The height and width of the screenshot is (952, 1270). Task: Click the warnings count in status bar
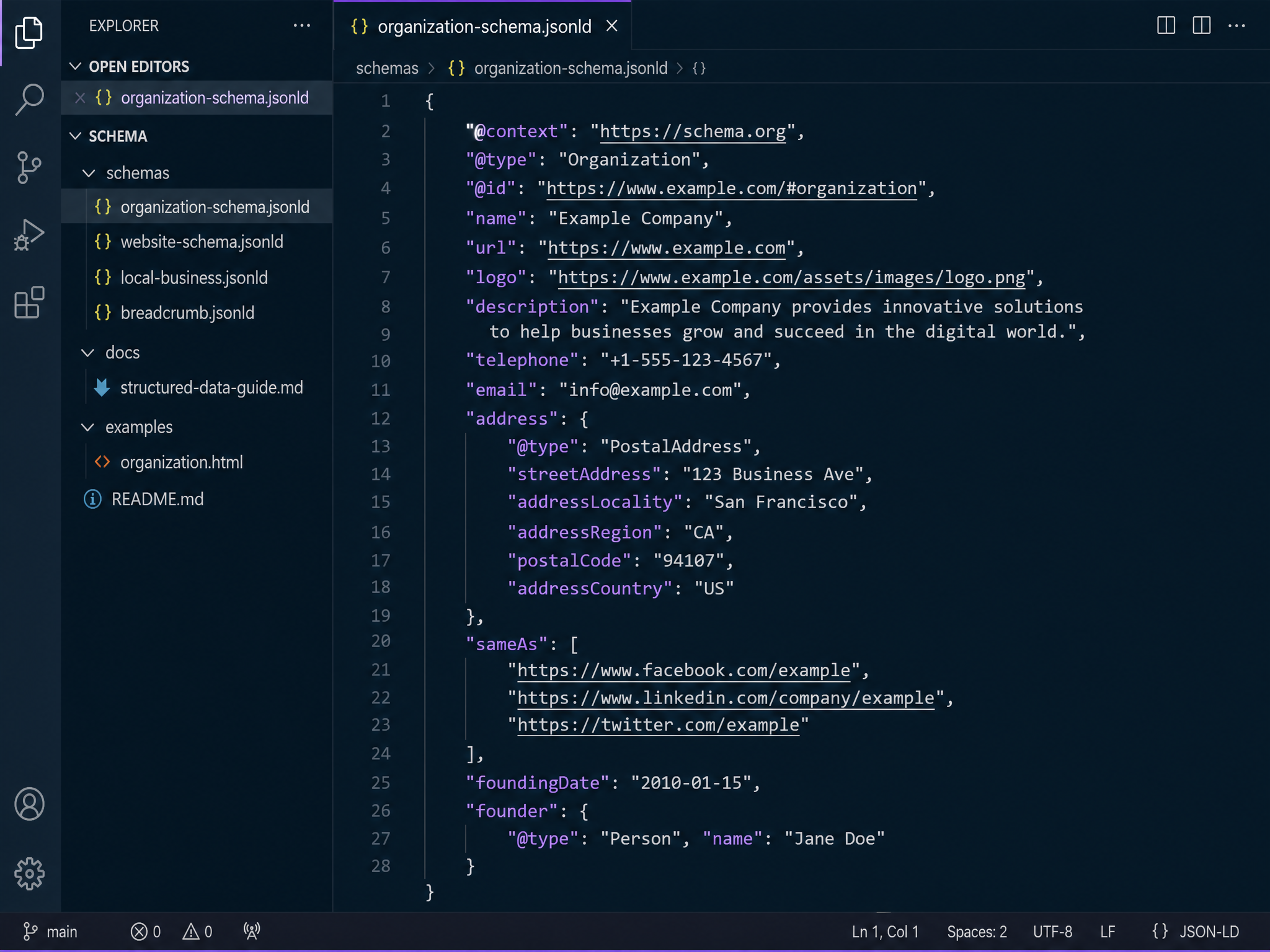point(198,932)
